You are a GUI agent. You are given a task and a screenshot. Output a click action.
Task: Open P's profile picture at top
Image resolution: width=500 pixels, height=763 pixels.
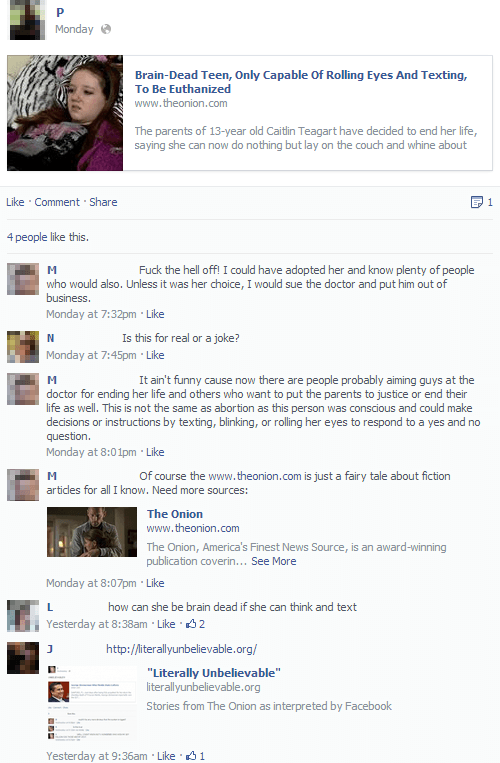tap(27, 20)
